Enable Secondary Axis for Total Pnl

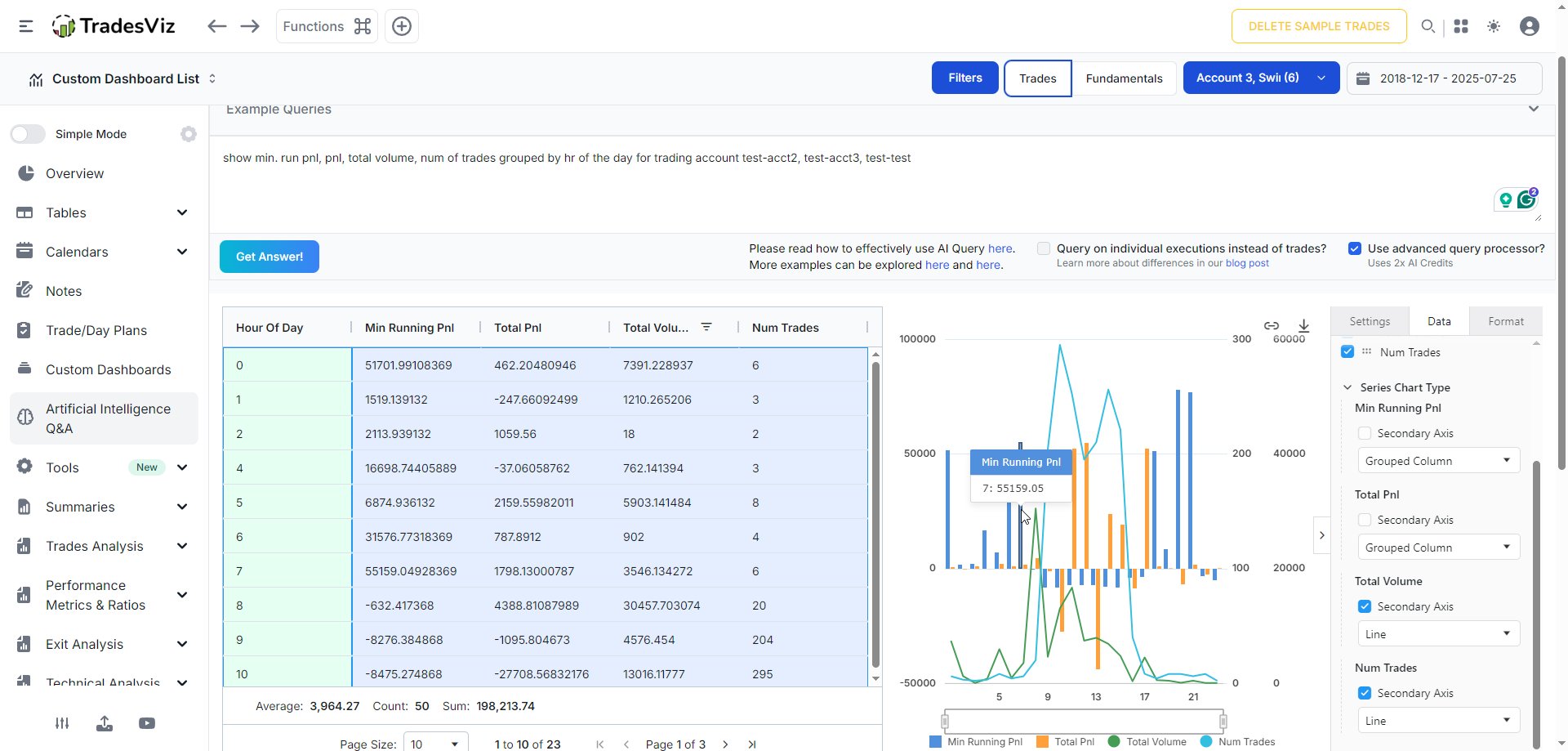coord(1364,520)
